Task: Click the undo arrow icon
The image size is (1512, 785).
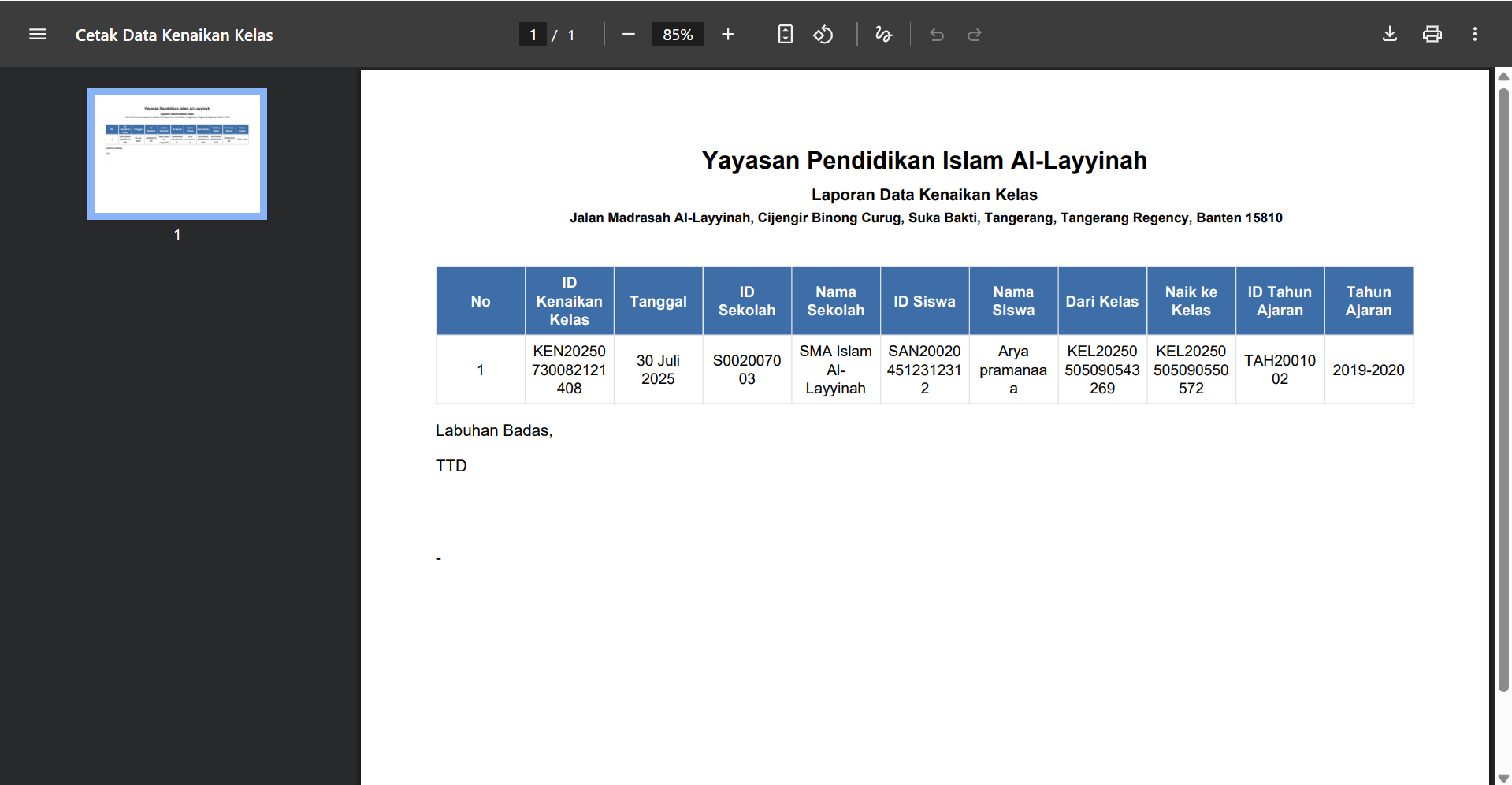Action: coord(937,35)
